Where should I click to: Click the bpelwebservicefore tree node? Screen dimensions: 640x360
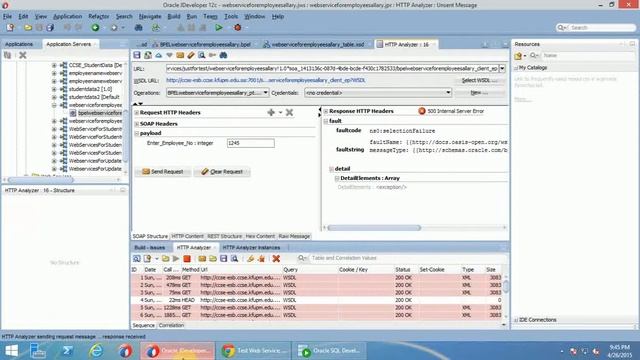pos(100,113)
